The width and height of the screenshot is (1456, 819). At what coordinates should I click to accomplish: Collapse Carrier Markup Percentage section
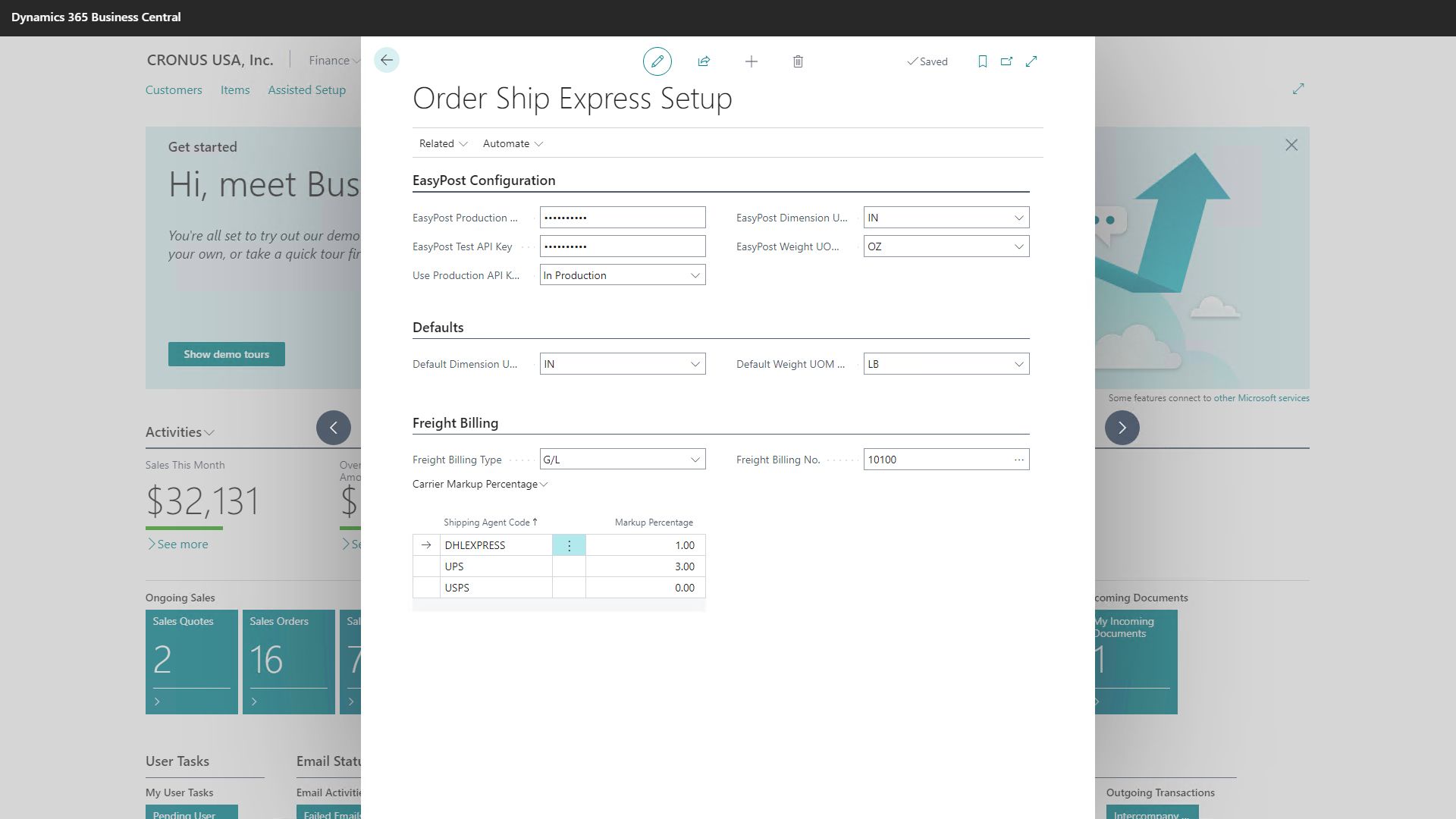480,484
